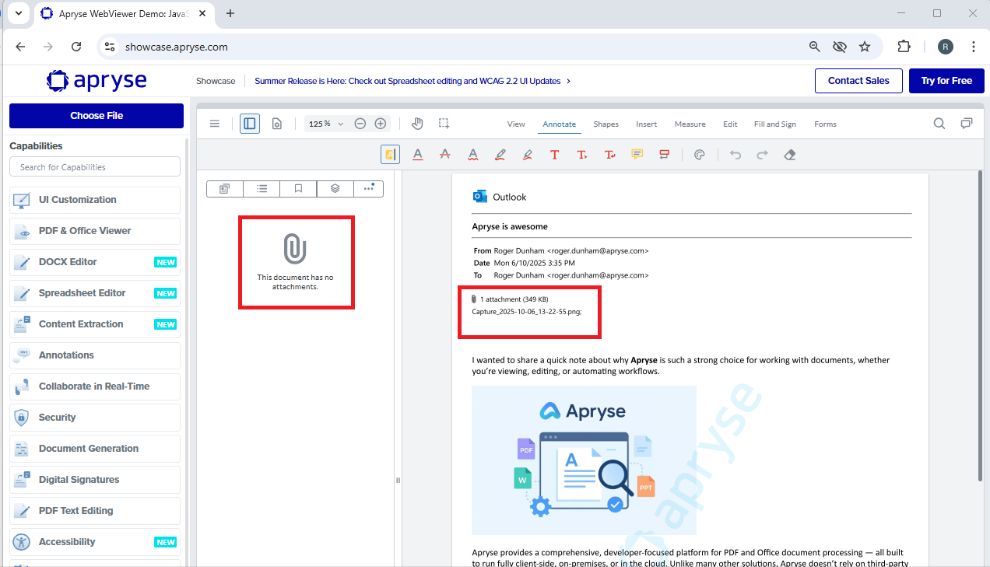Select the red stamp-style annotation tool
Image resolution: width=990 pixels, height=567 pixels.
664,155
